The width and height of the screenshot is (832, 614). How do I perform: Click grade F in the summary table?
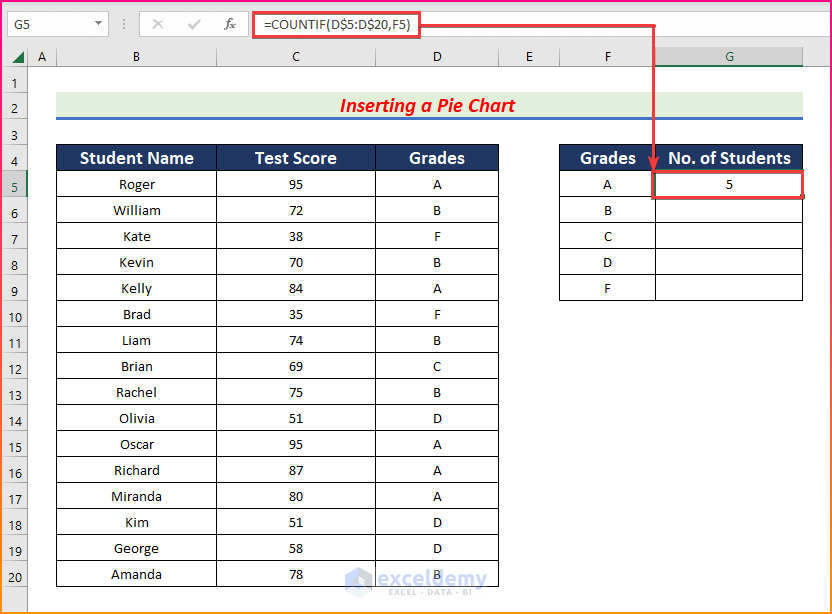tap(608, 288)
